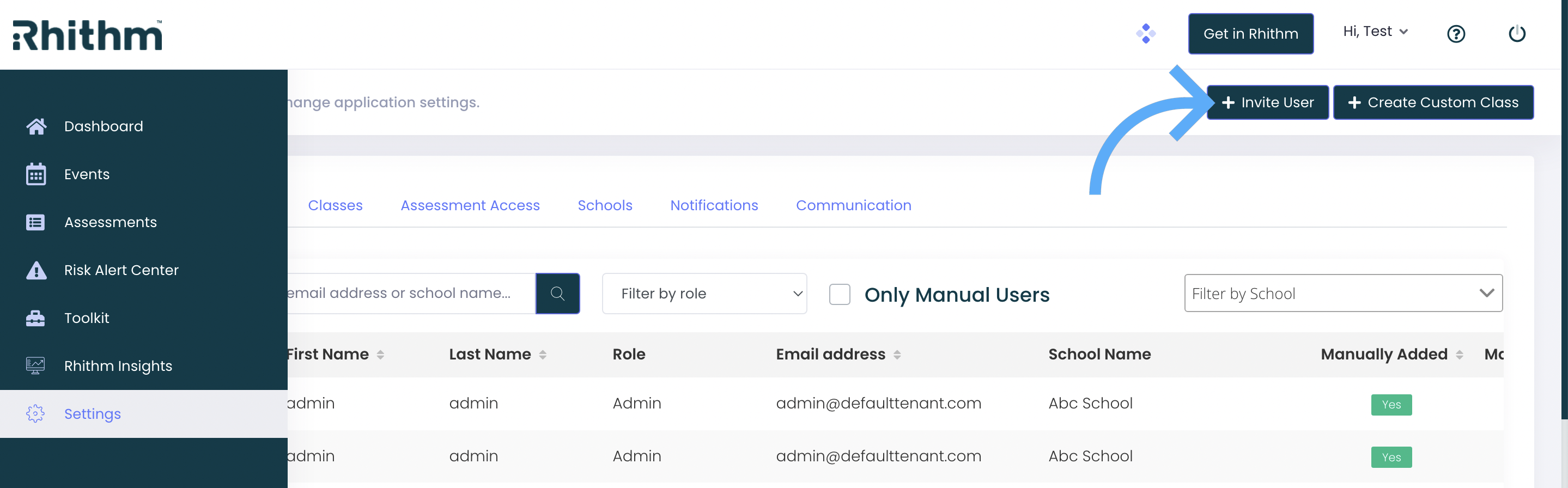Click the Rhithm logo
The image size is (1568, 488).
click(x=87, y=35)
